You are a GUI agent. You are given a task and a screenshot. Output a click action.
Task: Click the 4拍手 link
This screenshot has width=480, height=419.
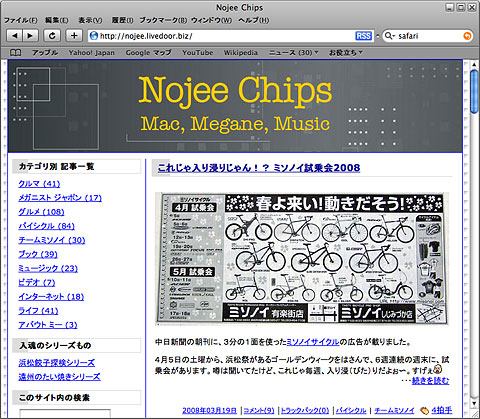pos(442,410)
